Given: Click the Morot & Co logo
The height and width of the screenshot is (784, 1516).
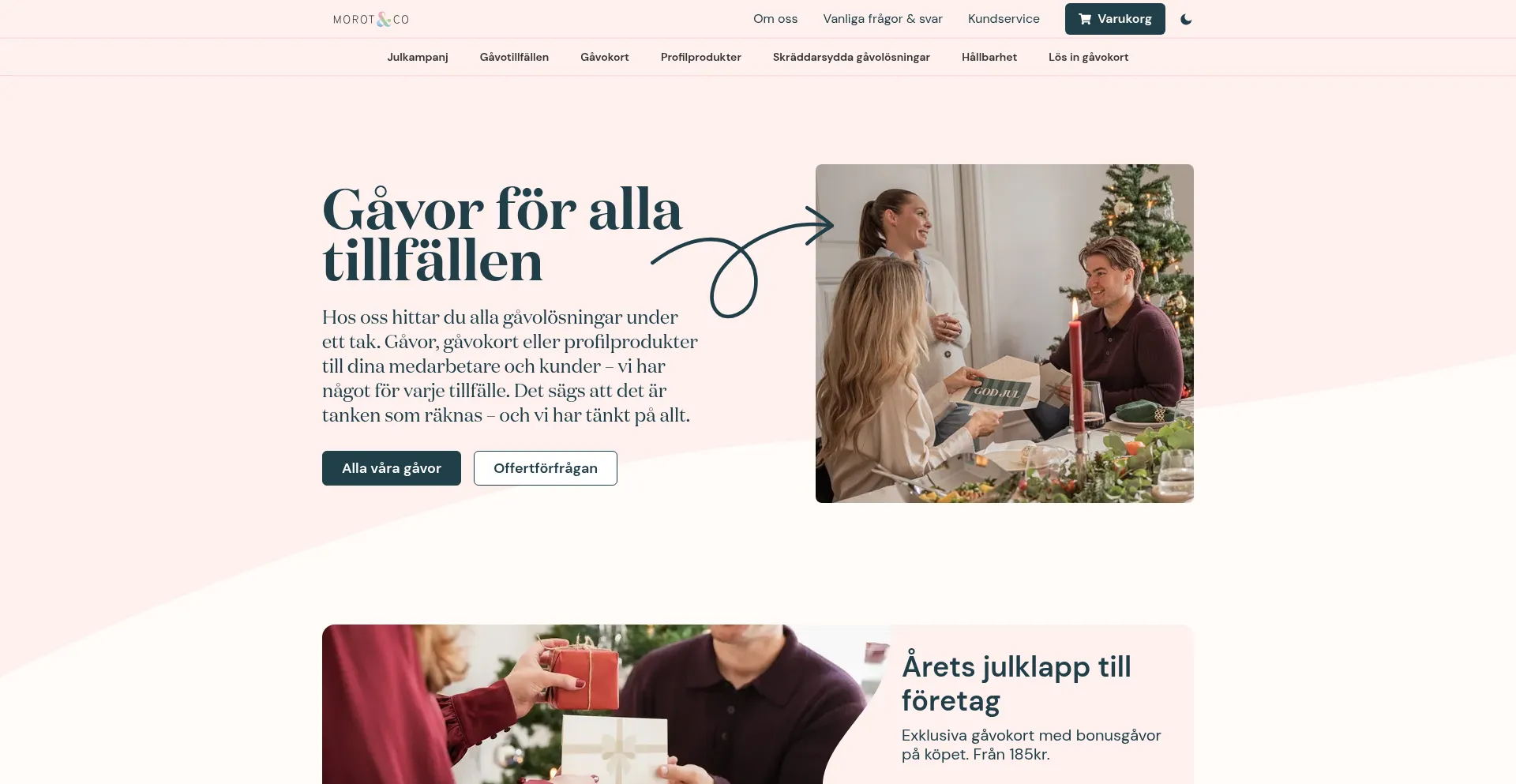Looking at the screenshot, I should coord(371,19).
